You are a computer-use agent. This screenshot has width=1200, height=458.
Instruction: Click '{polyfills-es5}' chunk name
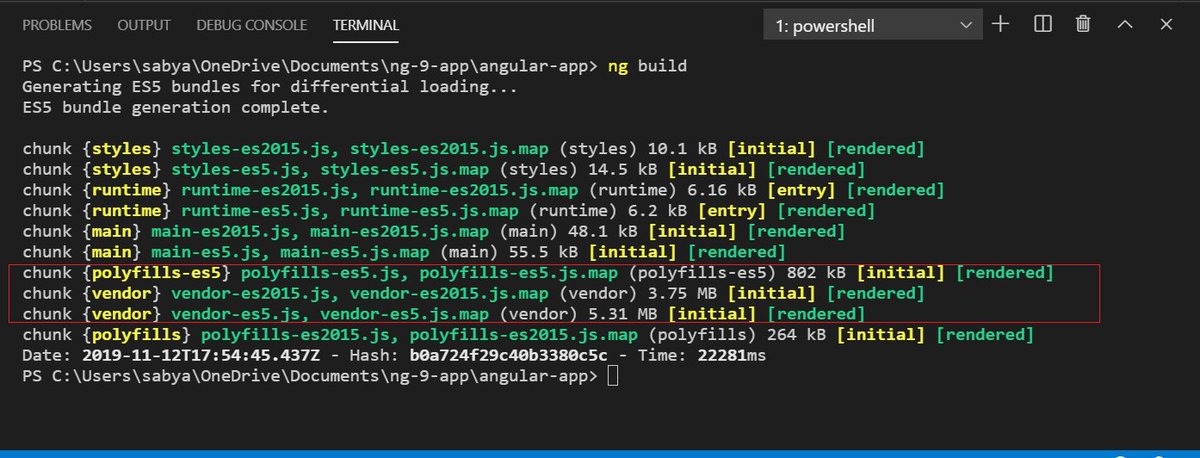tap(157, 273)
